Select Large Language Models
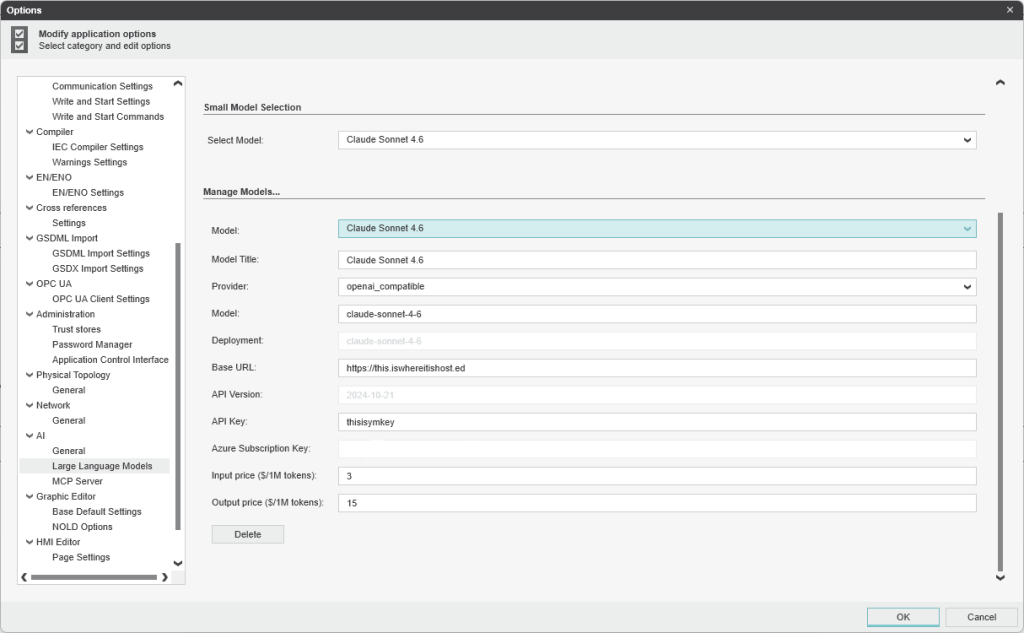This screenshot has width=1024, height=633. click(103, 466)
